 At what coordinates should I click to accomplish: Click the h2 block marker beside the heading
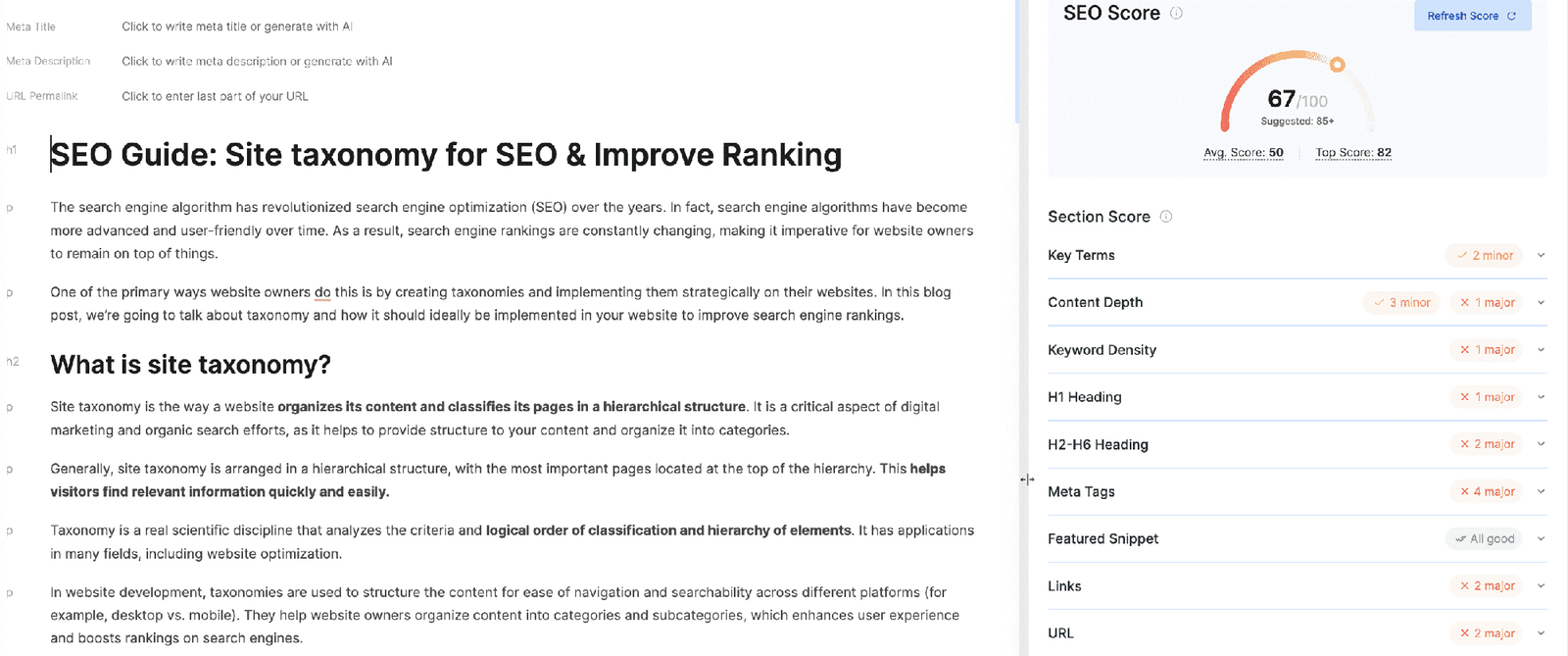pos(13,362)
